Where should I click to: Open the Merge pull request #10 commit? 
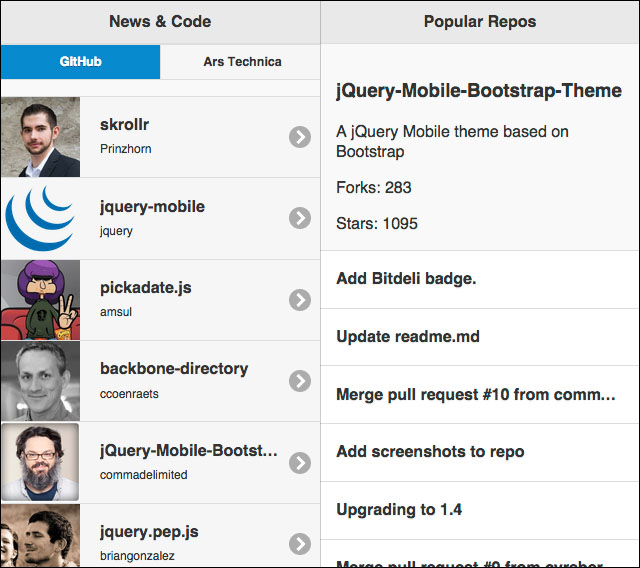click(480, 395)
